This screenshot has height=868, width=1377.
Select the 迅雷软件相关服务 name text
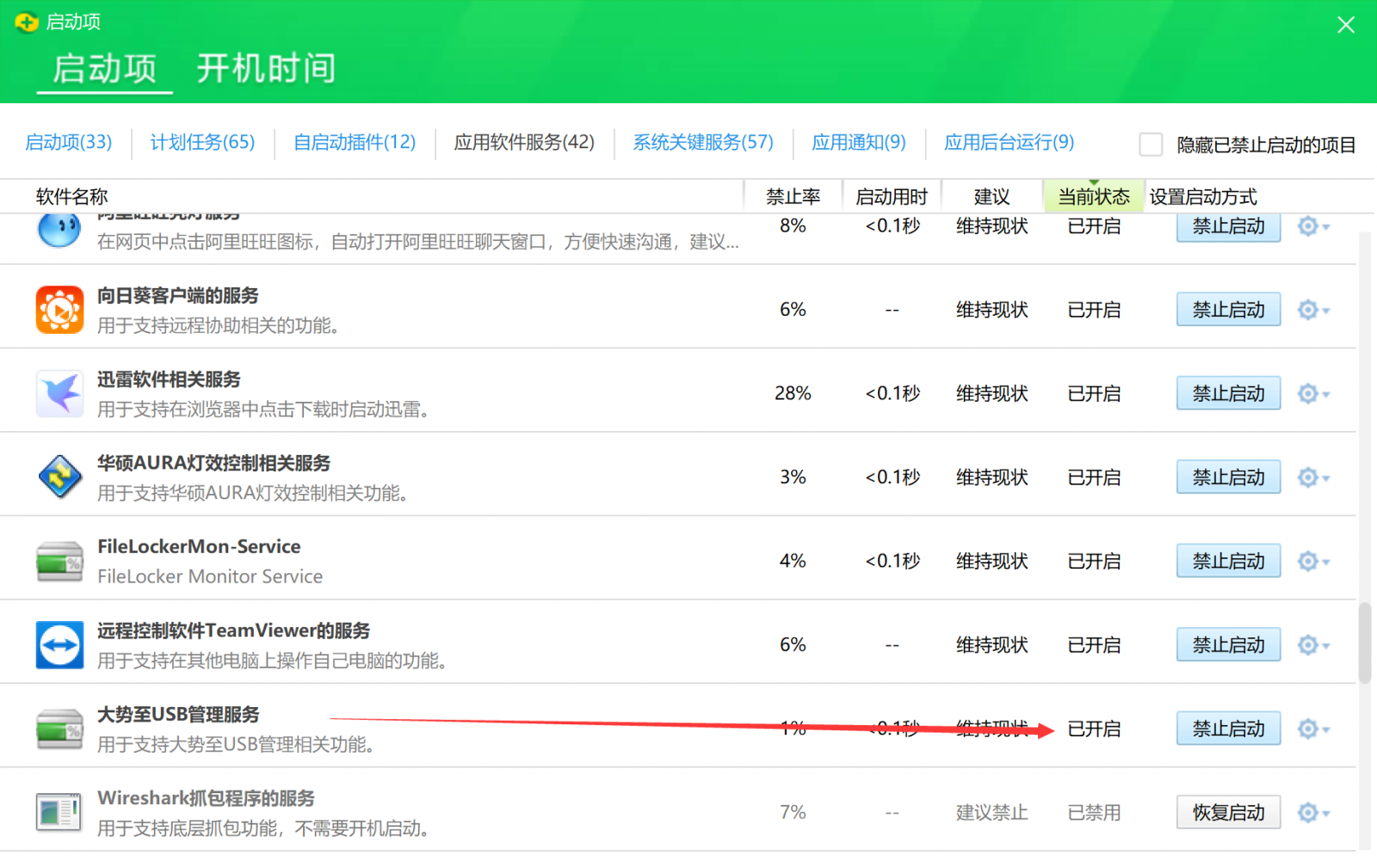pos(169,379)
